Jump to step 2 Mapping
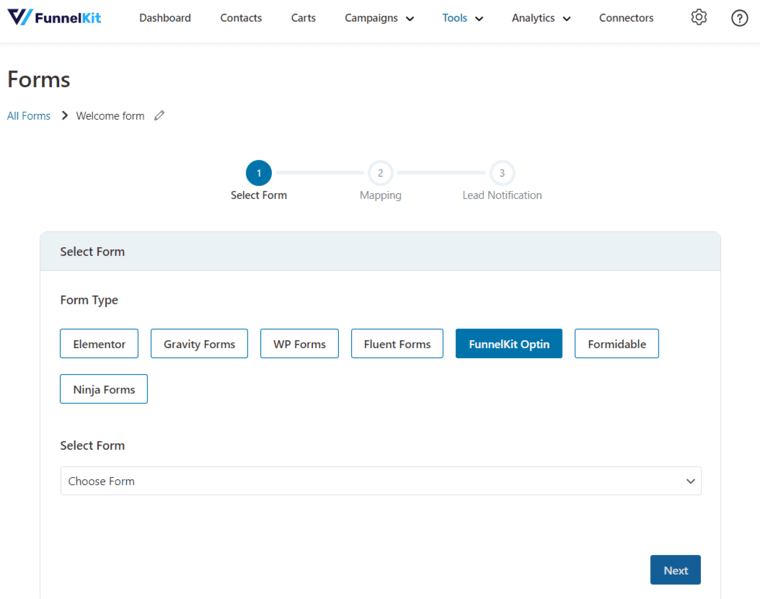 pyautogui.click(x=380, y=173)
